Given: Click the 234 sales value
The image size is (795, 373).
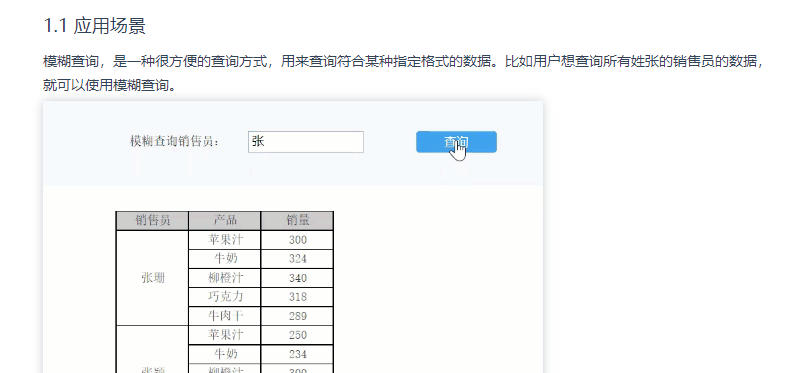Looking at the screenshot, I should tap(297, 354).
